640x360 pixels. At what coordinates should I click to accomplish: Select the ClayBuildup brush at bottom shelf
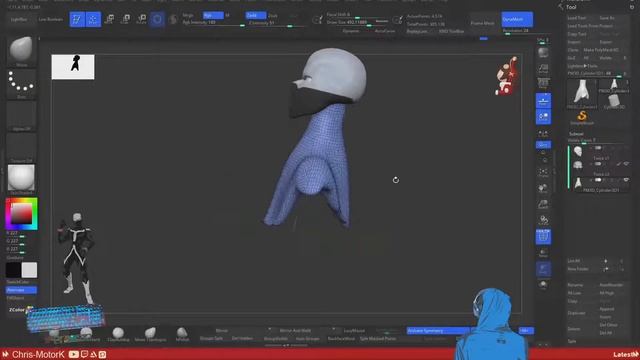point(118,335)
